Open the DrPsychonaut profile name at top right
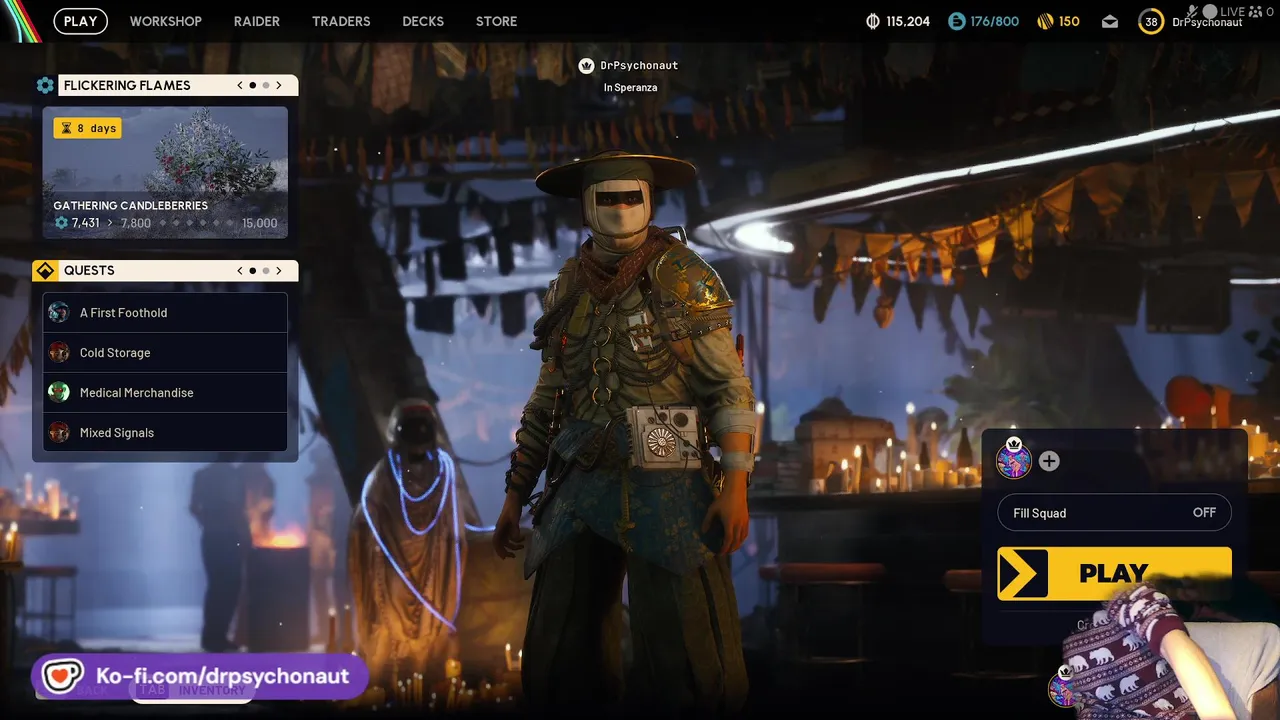This screenshot has width=1280, height=720. pos(1207,22)
